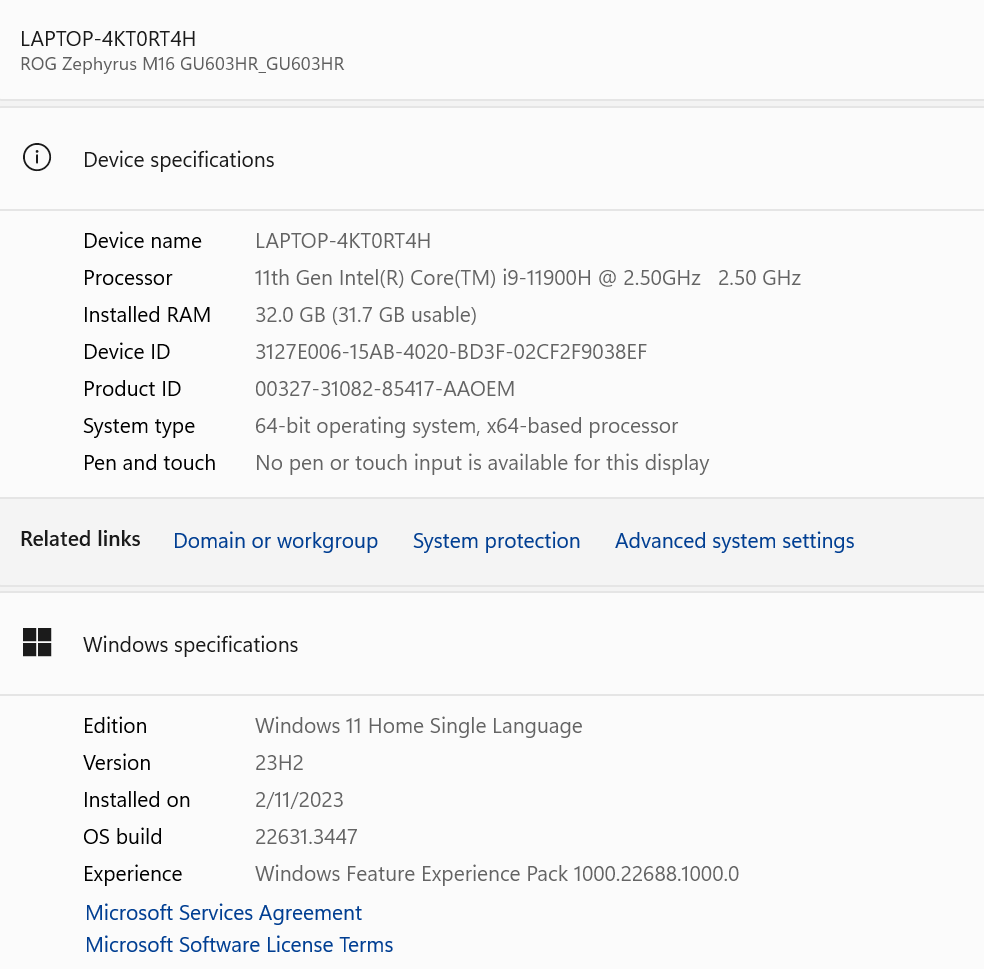The height and width of the screenshot is (969, 984).
Task: Click the LAPTOP-4KT0RT4H title at top
Action: pos(108,39)
